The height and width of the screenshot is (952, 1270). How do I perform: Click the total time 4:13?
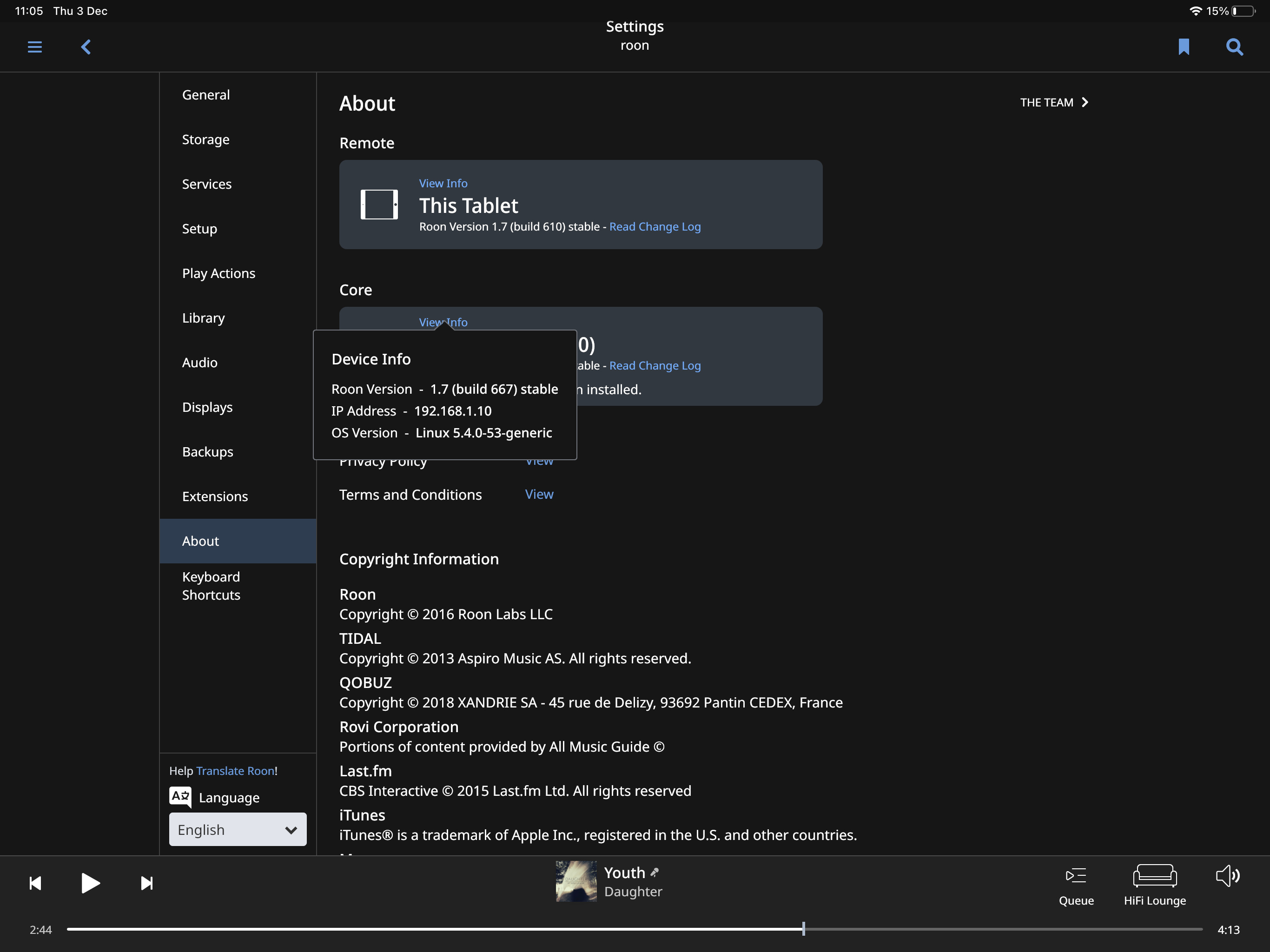point(1229,930)
